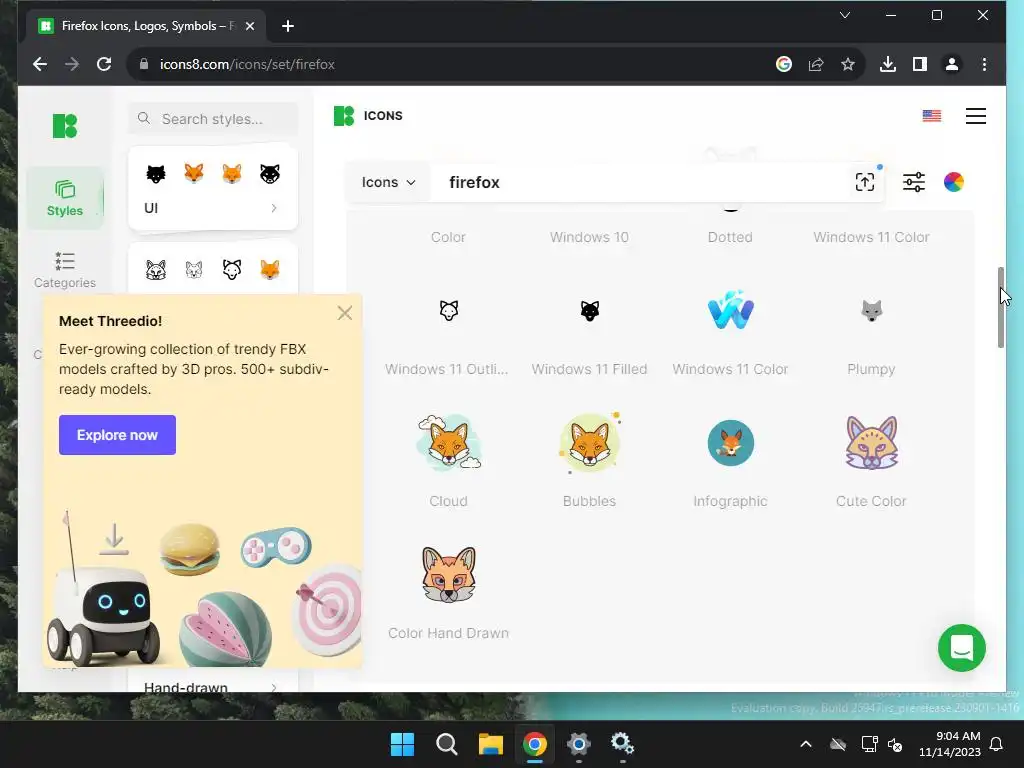
Task: Click the upload image search icon
Action: click(x=865, y=182)
